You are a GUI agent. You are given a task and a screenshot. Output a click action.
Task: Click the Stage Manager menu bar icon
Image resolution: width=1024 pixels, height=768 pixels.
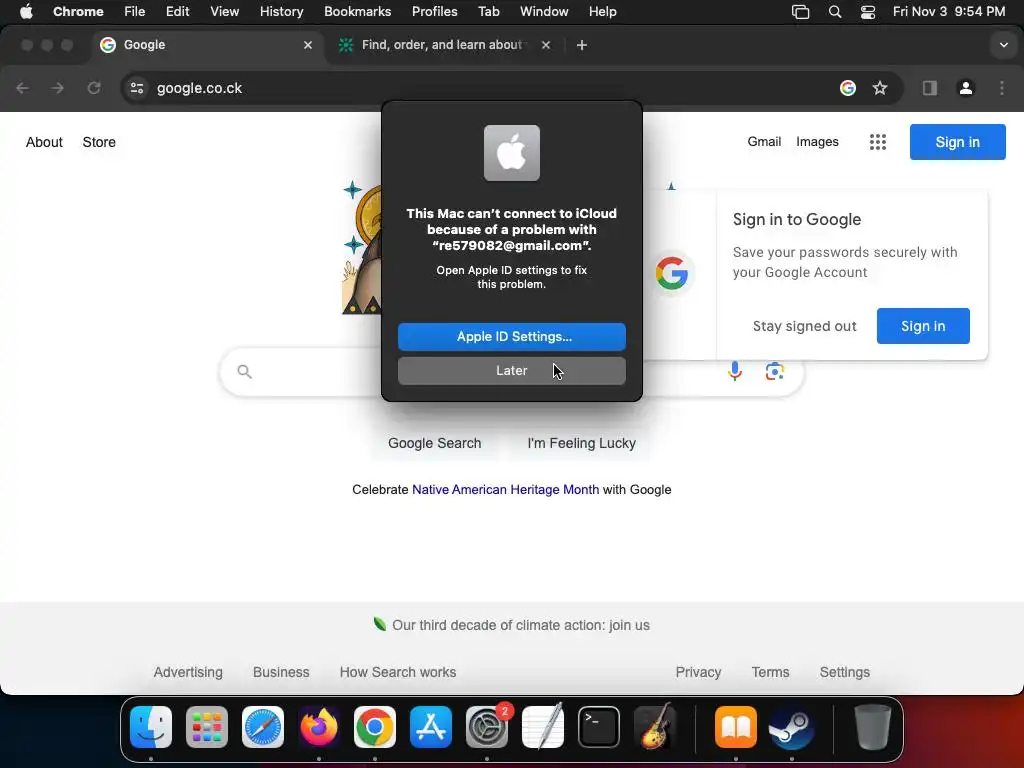pyautogui.click(x=801, y=12)
